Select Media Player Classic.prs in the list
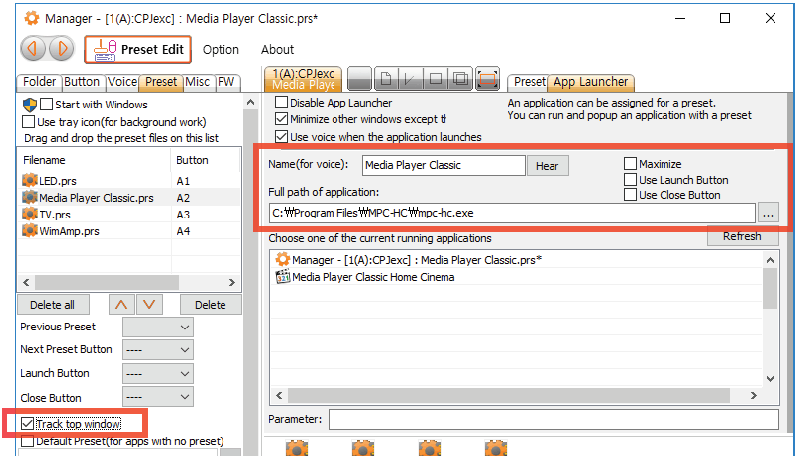 click(x=128, y=198)
